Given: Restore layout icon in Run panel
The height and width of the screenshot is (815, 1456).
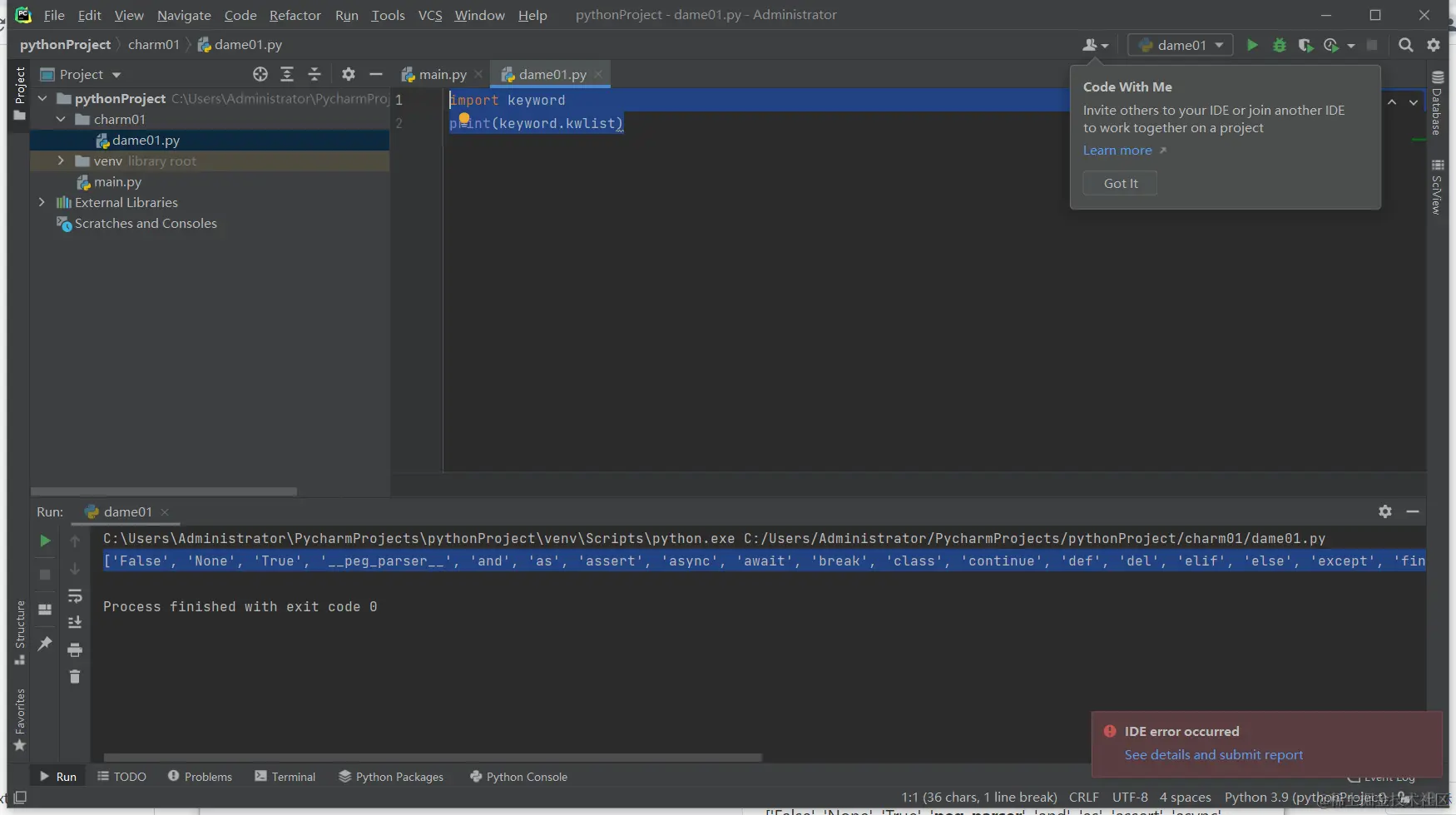Looking at the screenshot, I should (x=45, y=609).
